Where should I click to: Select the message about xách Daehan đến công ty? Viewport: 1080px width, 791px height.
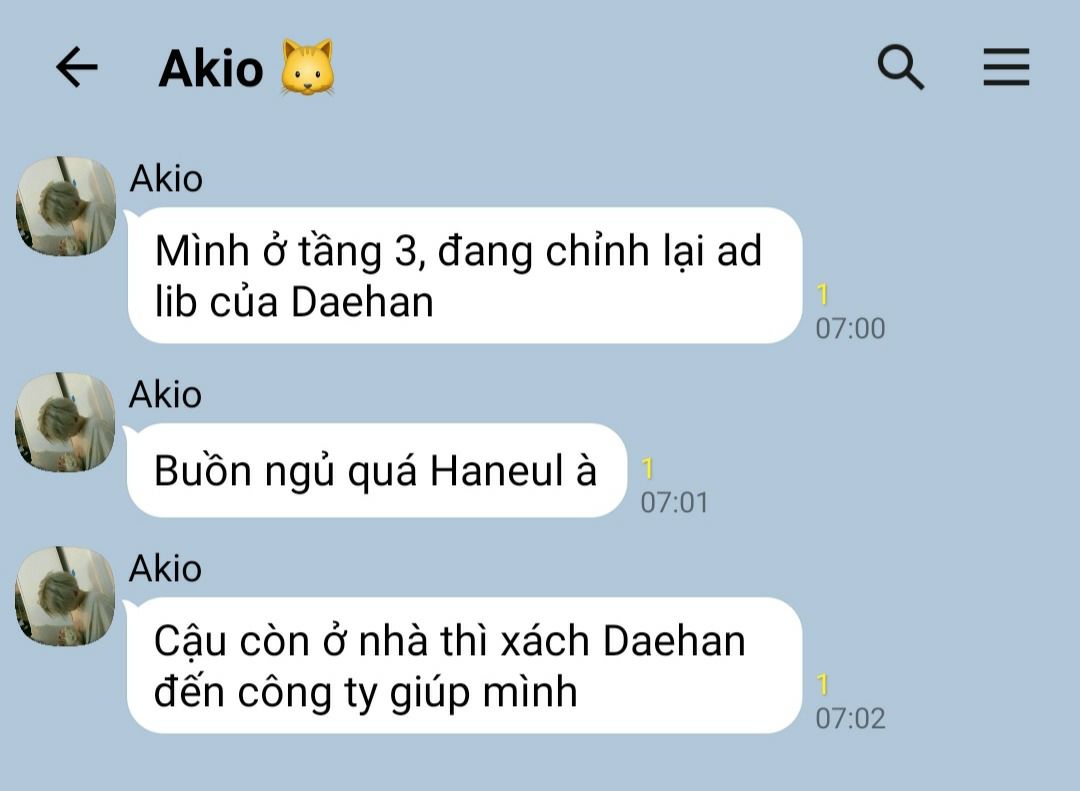(465, 665)
